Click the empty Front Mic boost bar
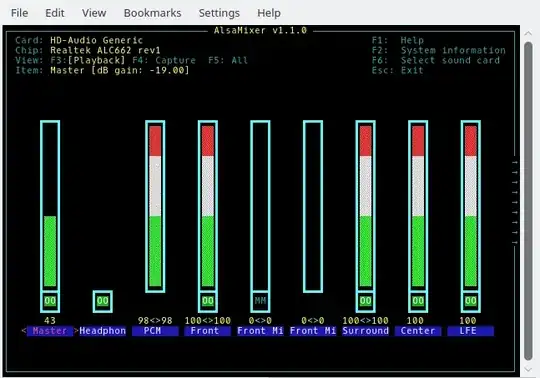The image size is (540, 378). point(313,206)
